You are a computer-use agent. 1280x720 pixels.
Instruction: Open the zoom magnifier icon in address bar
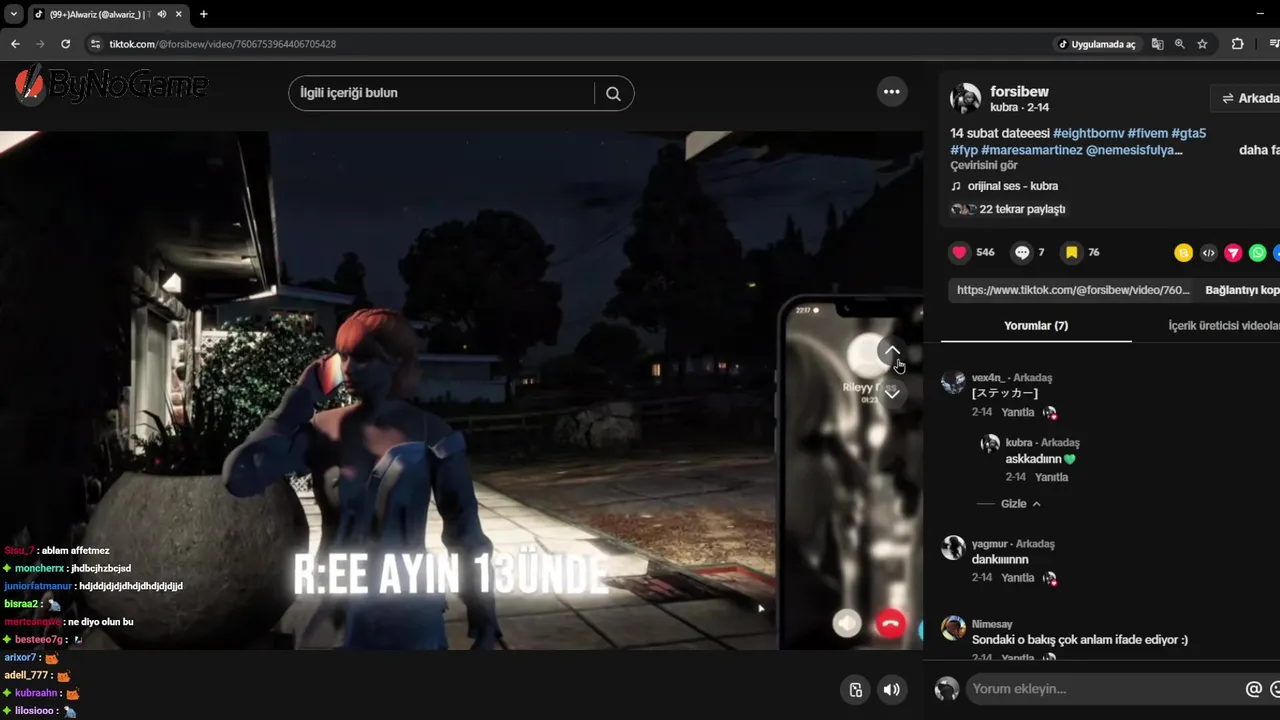tap(1180, 44)
